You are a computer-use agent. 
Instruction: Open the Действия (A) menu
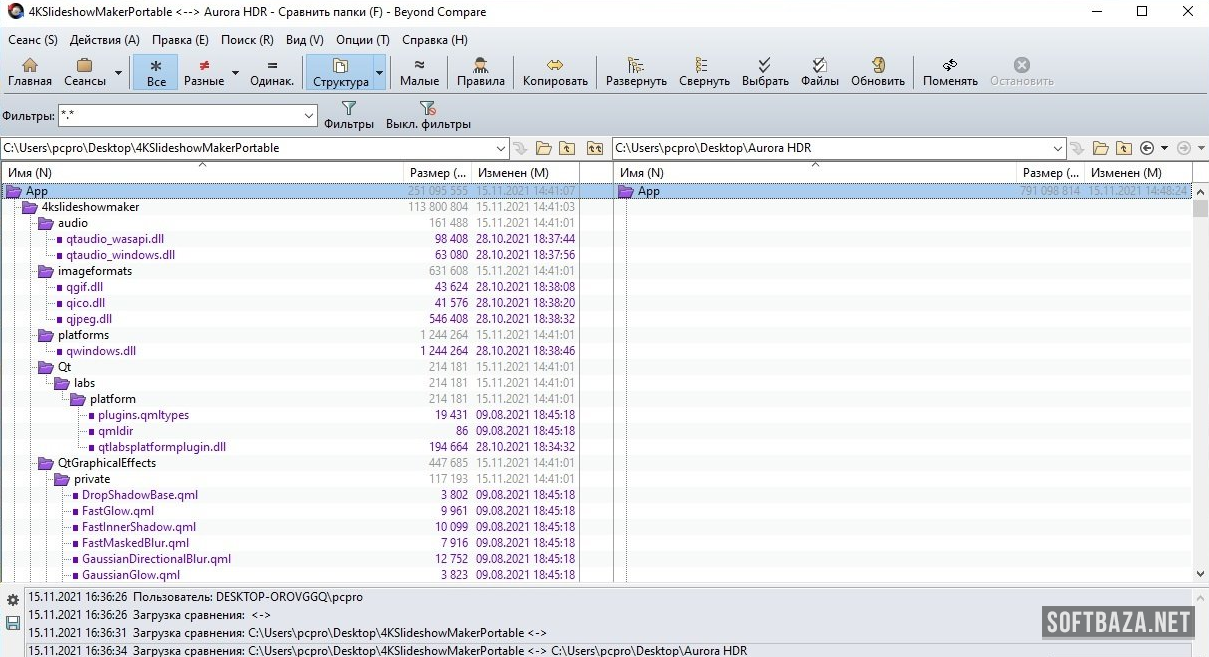point(104,40)
